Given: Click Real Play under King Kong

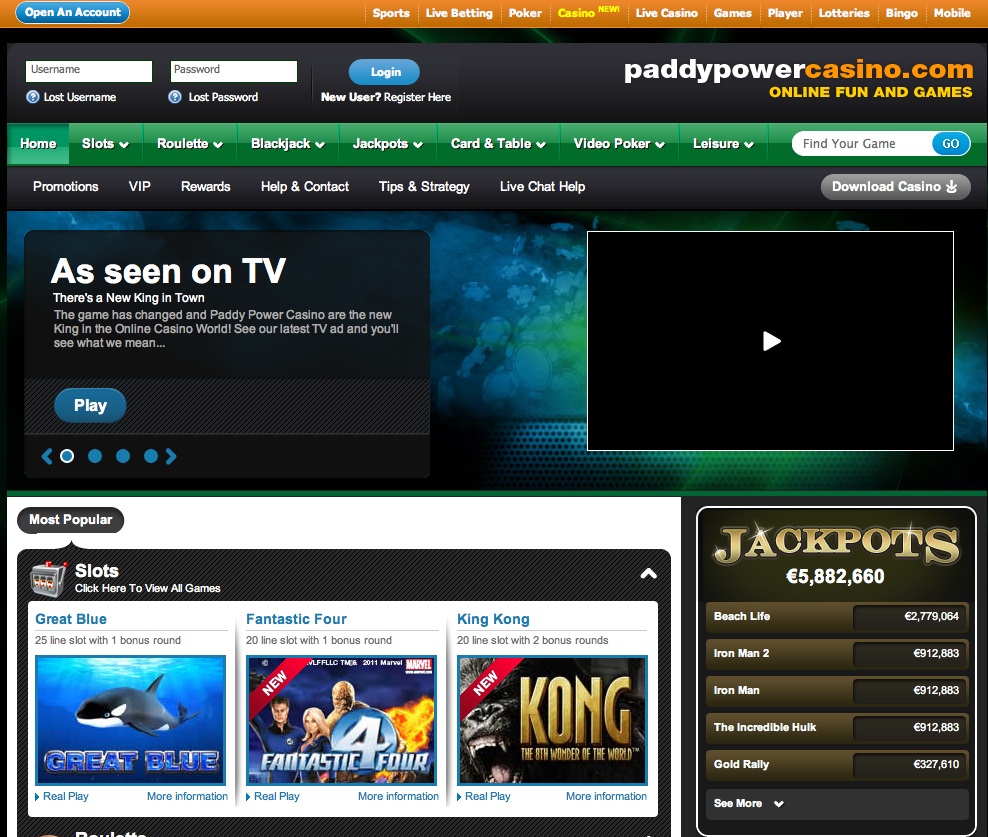Looking at the screenshot, I should (488, 796).
